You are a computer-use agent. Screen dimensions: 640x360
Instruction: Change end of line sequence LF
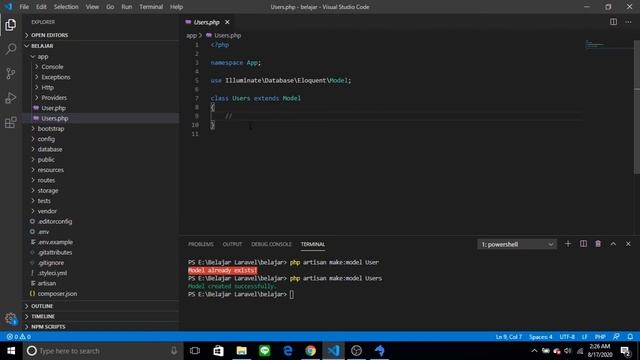tap(584, 337)
